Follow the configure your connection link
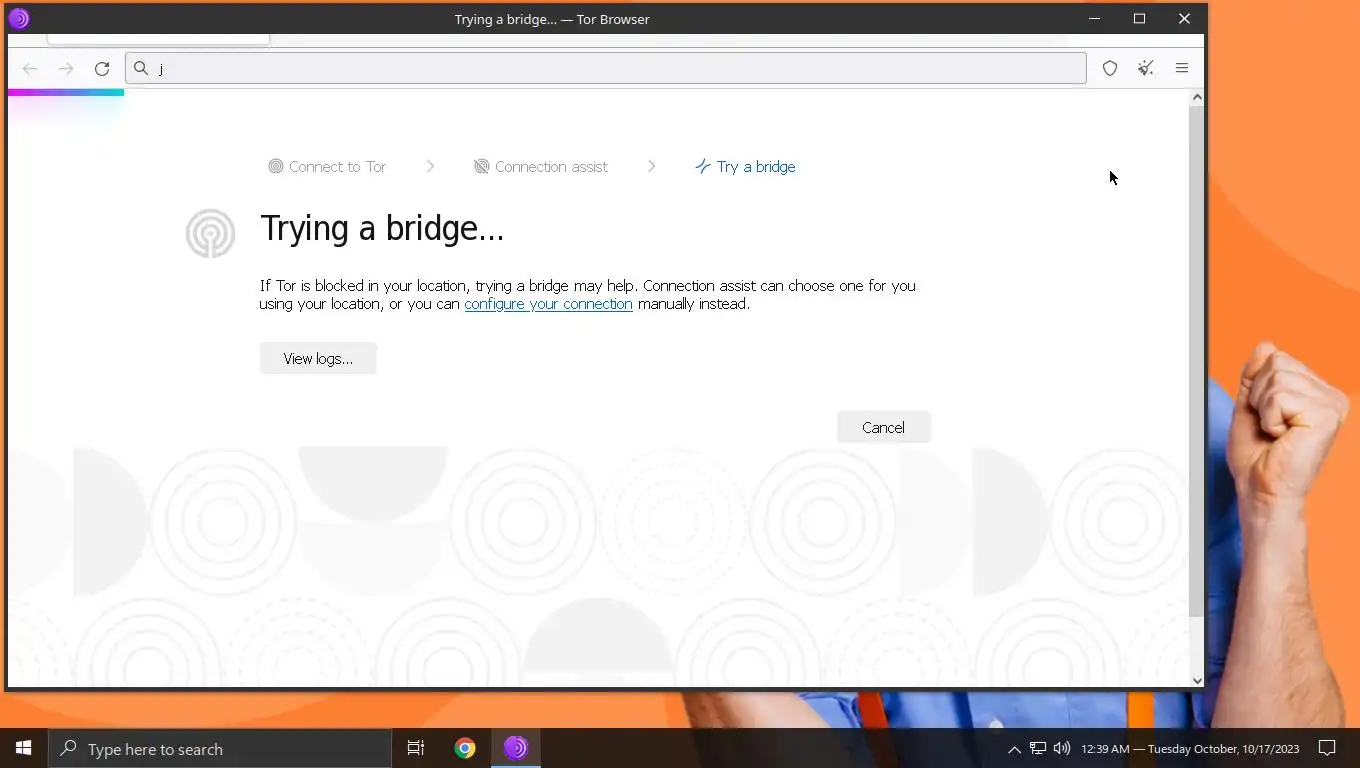 [x=548, y=304]
